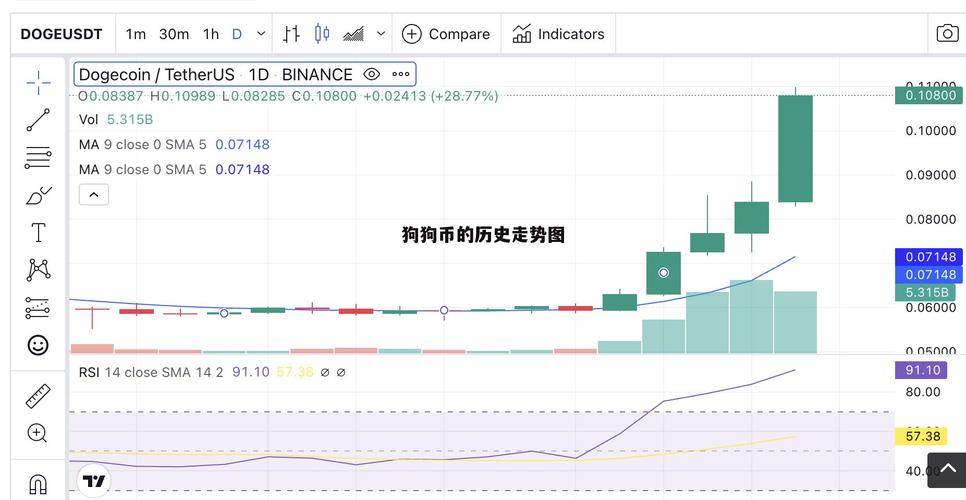Click the TradingView logo
The image size is (966, 500).
94,481
